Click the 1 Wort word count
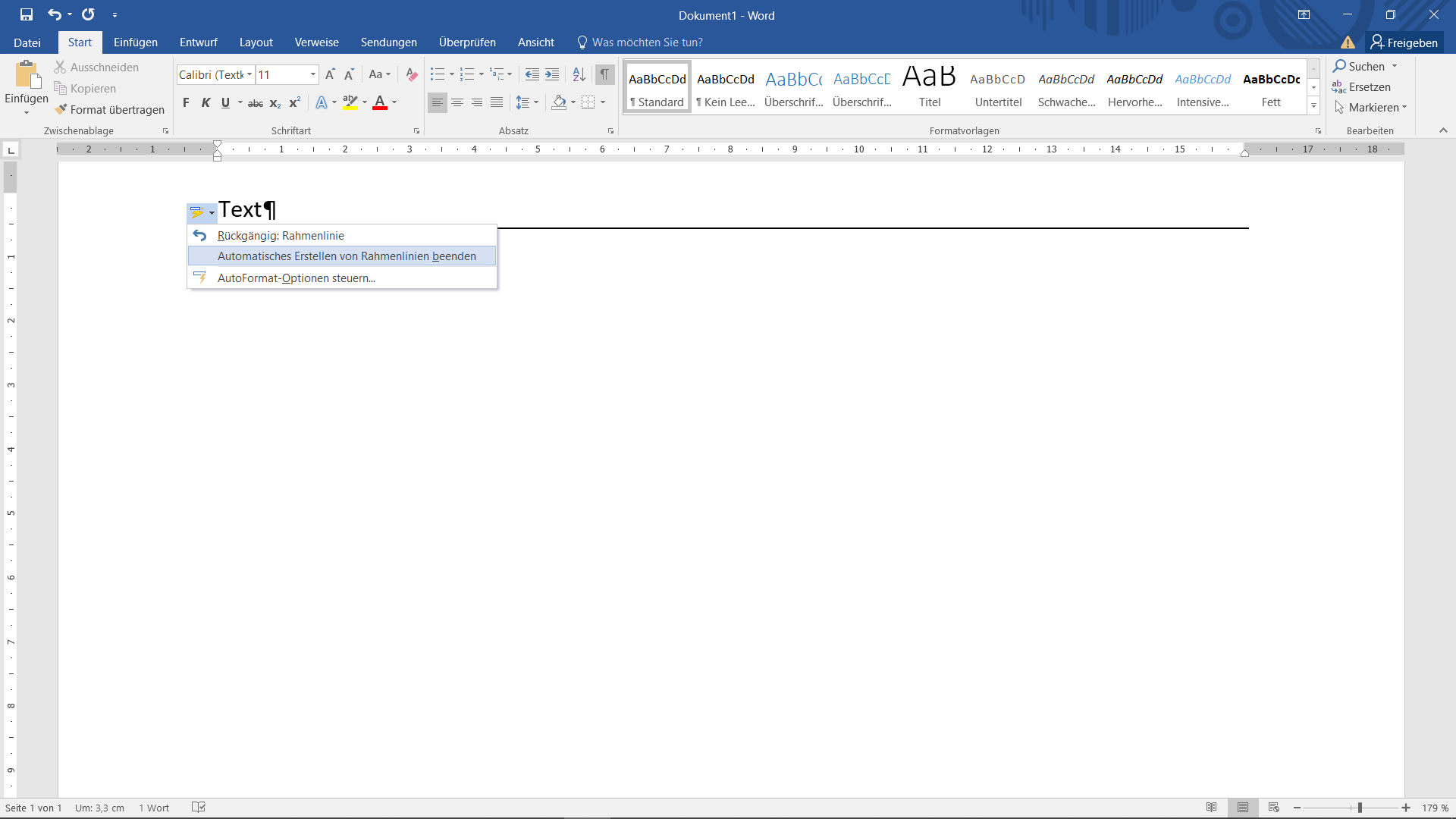Image resolution: width=1456 pixels, height=819 pixels. coord(154,808)
